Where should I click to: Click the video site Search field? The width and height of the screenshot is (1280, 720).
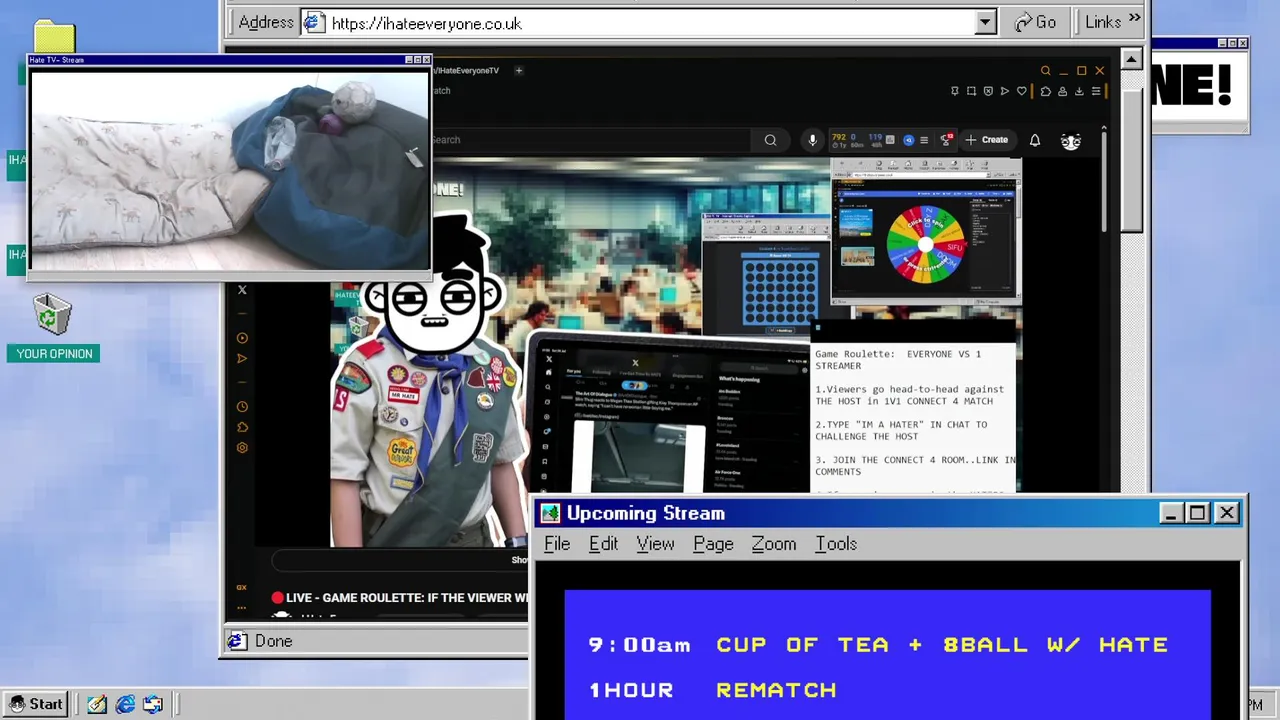pyautogui.click(x=590, y=140)
